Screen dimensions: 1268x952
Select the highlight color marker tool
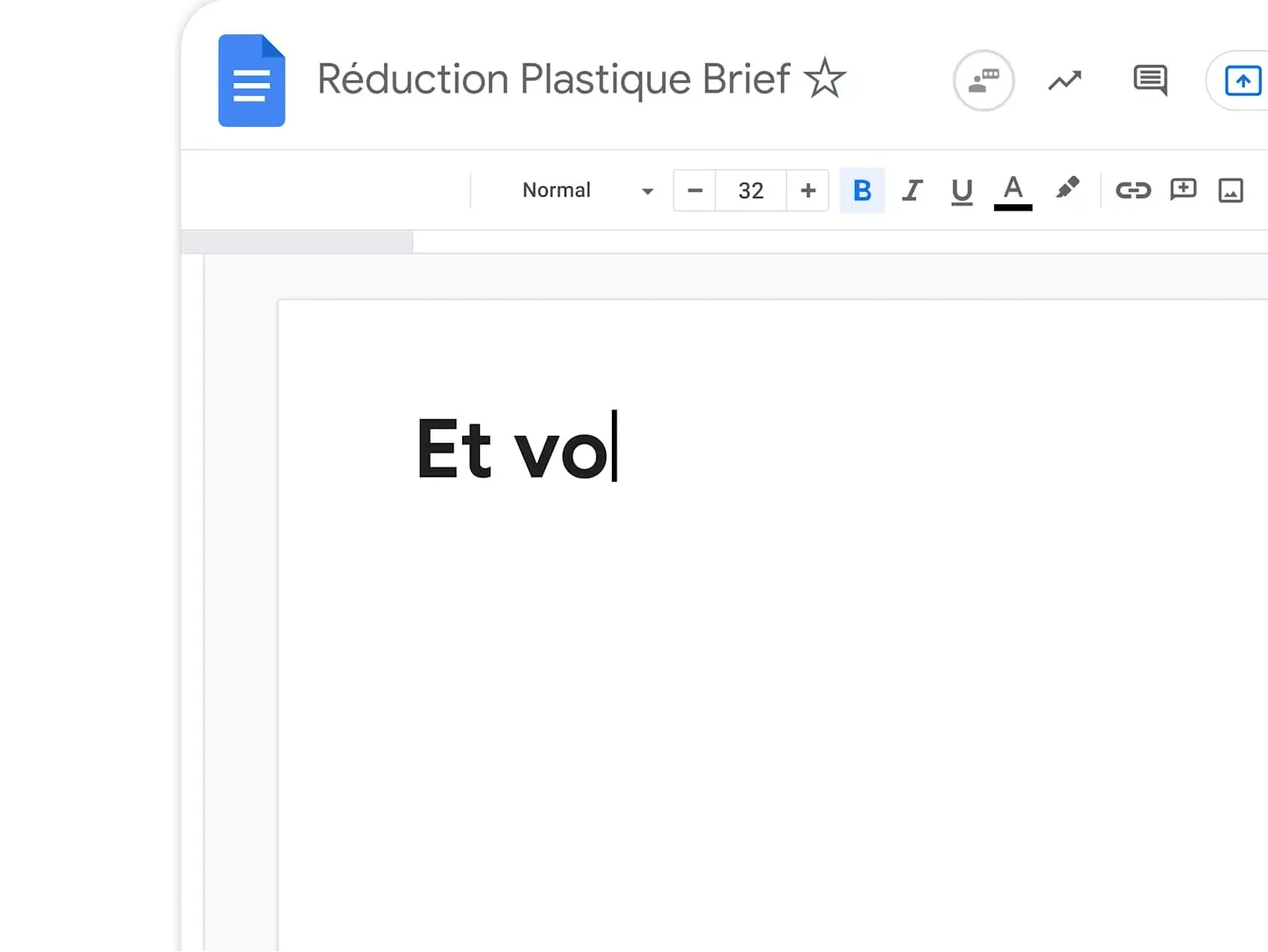click(1067, 188)
